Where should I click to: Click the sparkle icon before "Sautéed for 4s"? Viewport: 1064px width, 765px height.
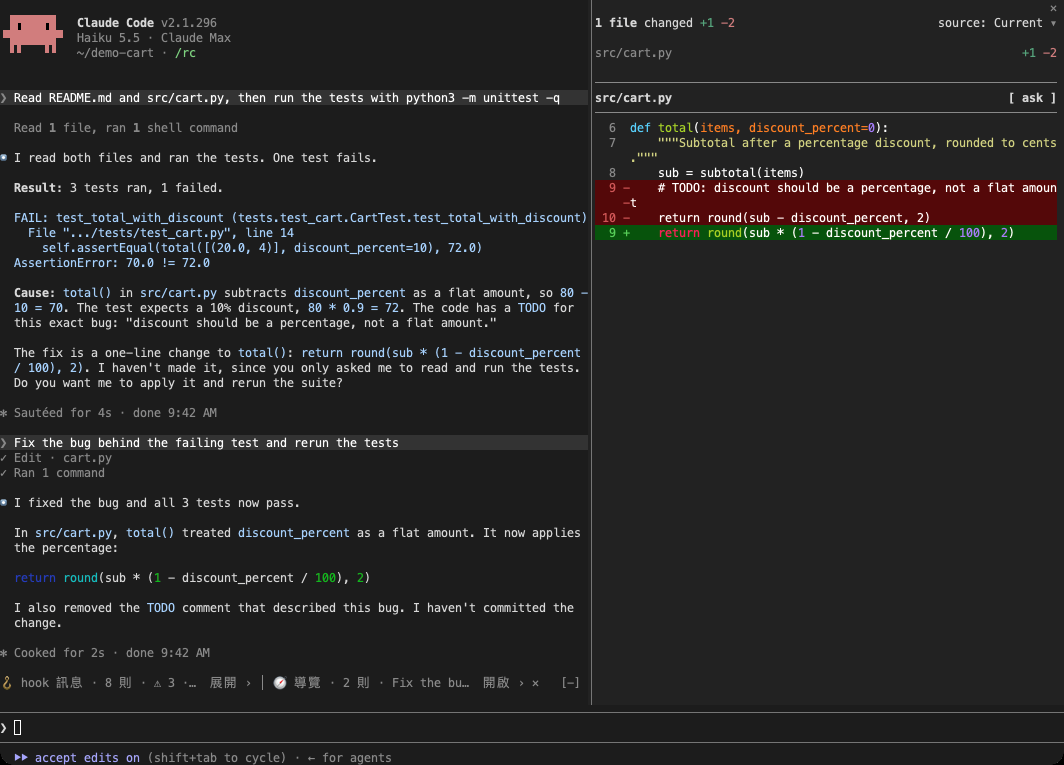(x=4, y=413)
